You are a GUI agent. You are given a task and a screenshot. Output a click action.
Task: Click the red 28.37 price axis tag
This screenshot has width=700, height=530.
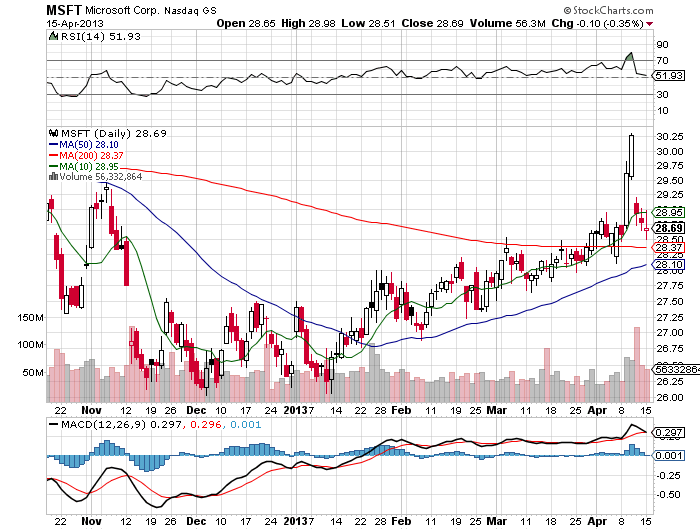tap(668, 247)
